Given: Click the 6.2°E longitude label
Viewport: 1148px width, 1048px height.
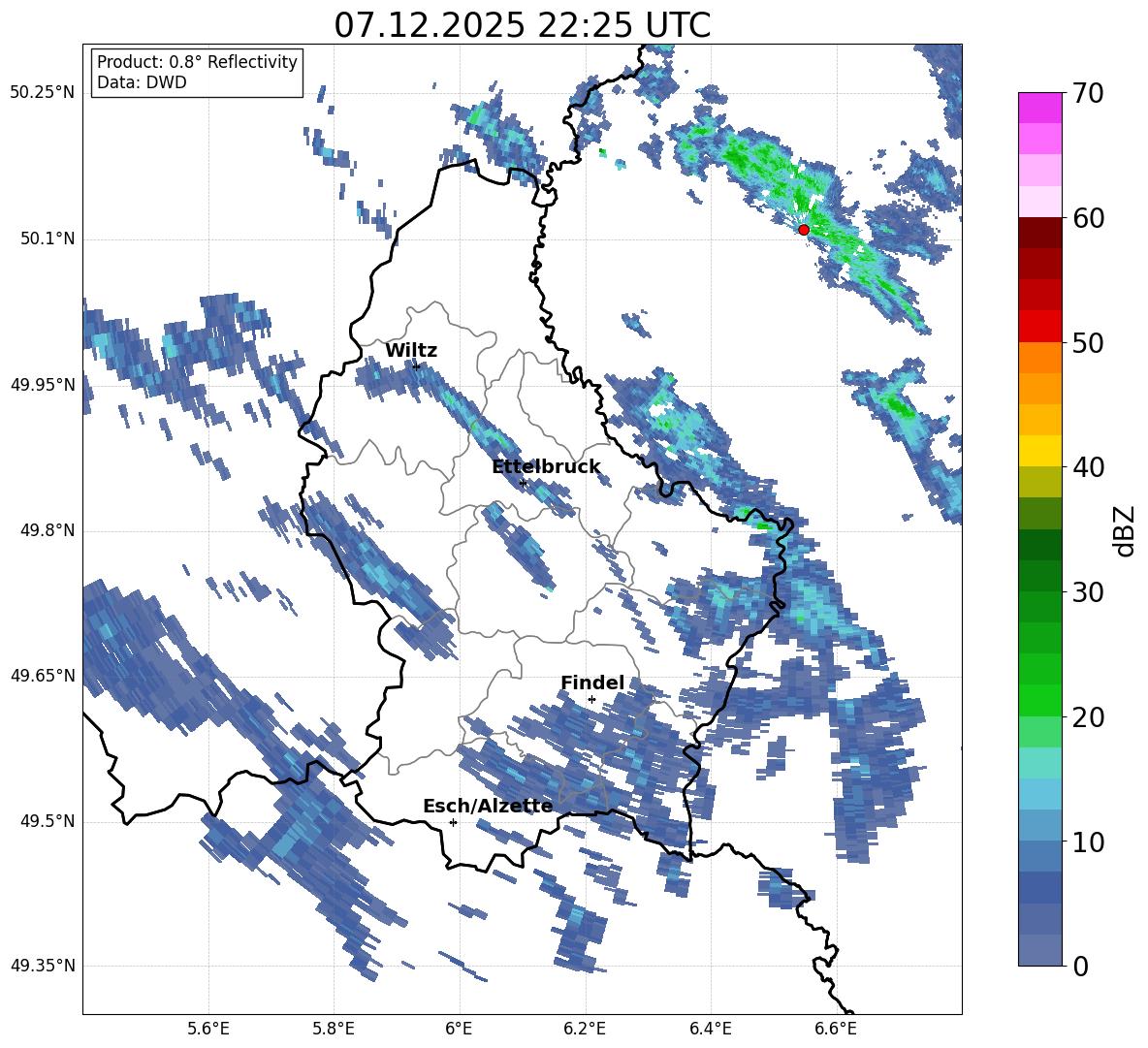Looking at the screenshot, I should click(585, 1030).
